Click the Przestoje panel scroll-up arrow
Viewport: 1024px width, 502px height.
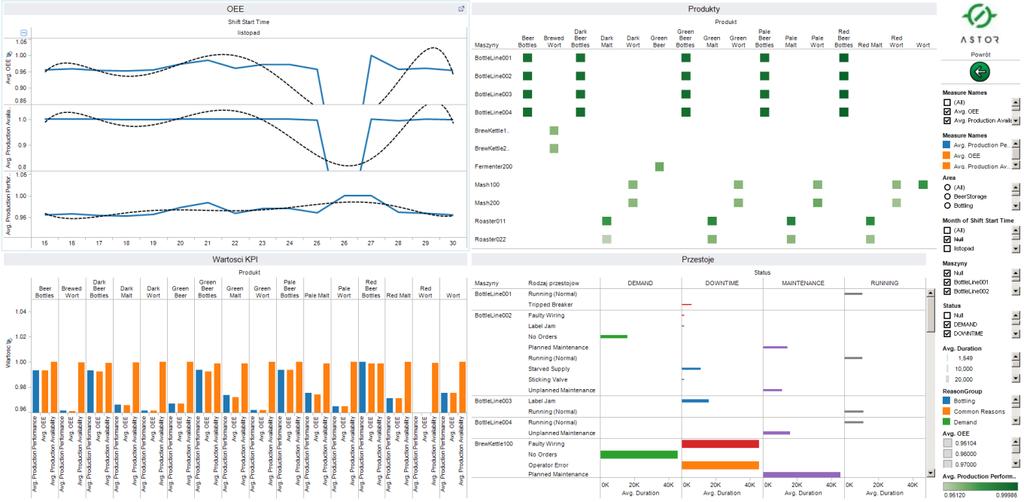[x=931, y=294]
